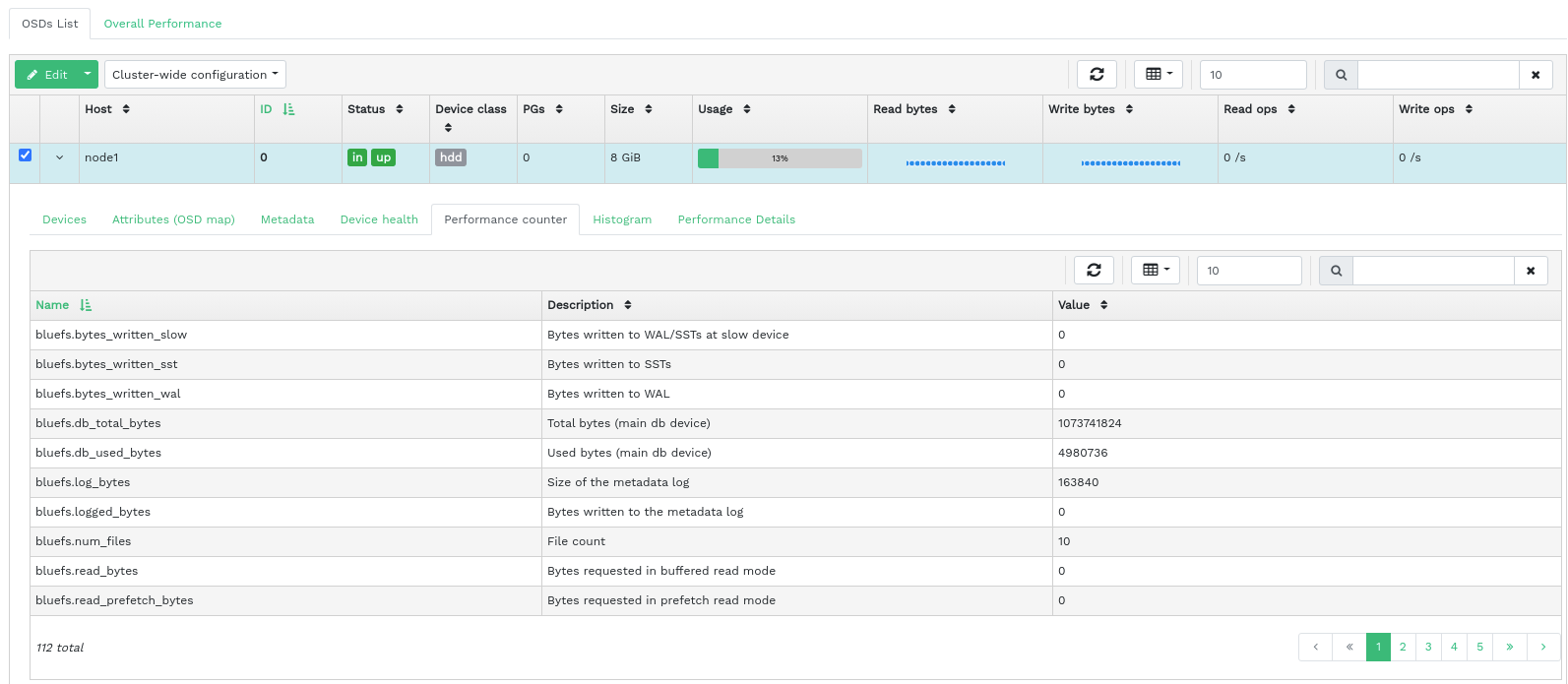
Task: Click the performance counter search input
Action: [x=1432, y=271]
